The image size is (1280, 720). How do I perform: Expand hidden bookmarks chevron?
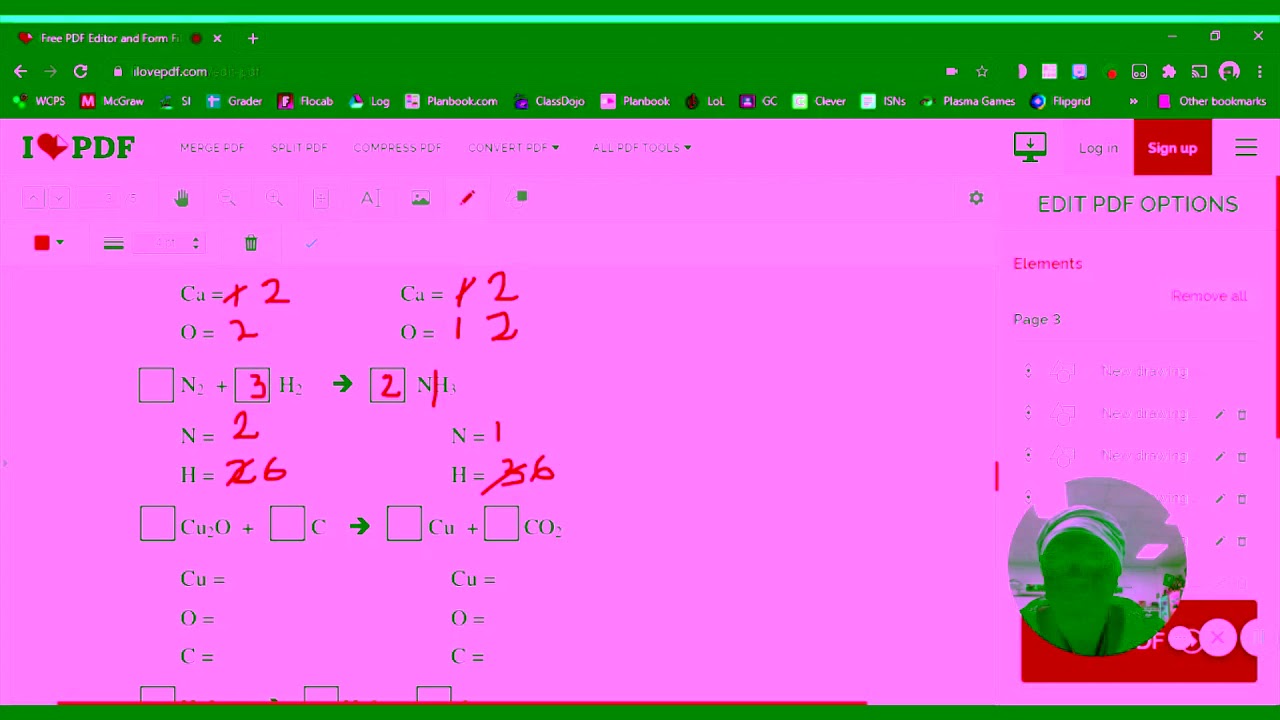point(1133,101)
